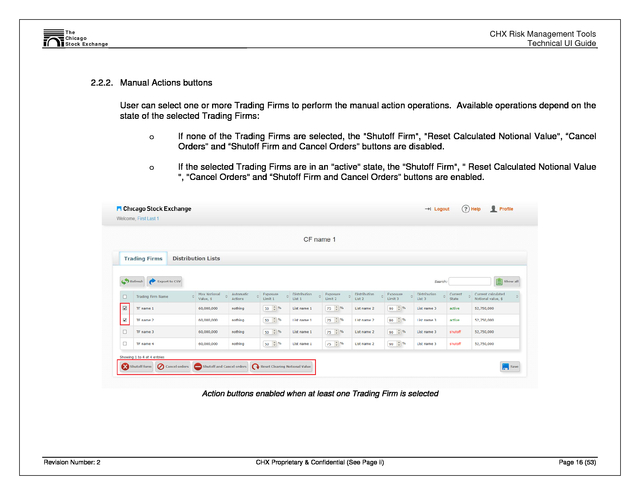Click 'nothing' automatic action in TF name 1 row
640x495 pixels.
238,309
